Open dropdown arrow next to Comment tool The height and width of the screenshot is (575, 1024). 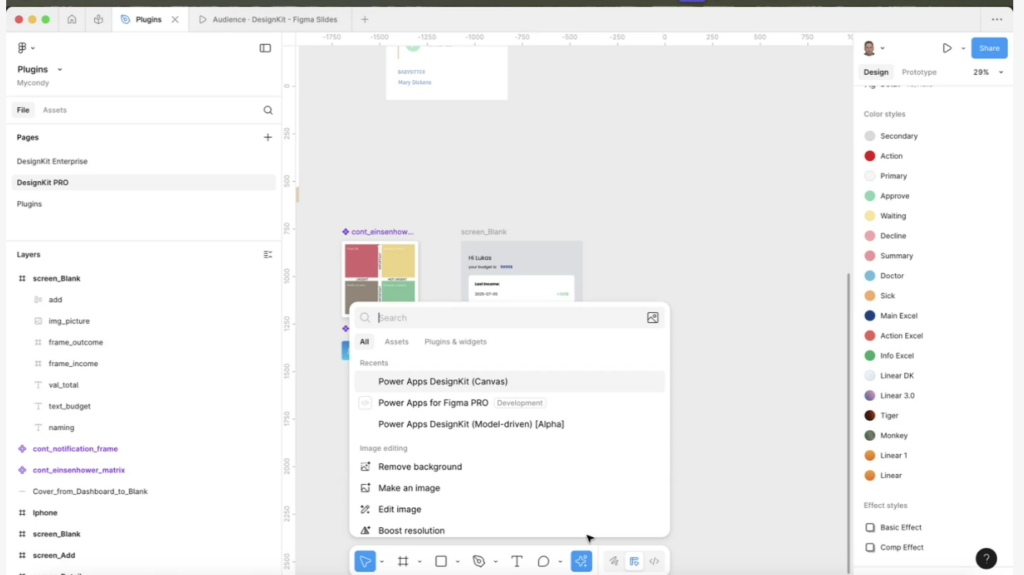[x=560, y=562]
